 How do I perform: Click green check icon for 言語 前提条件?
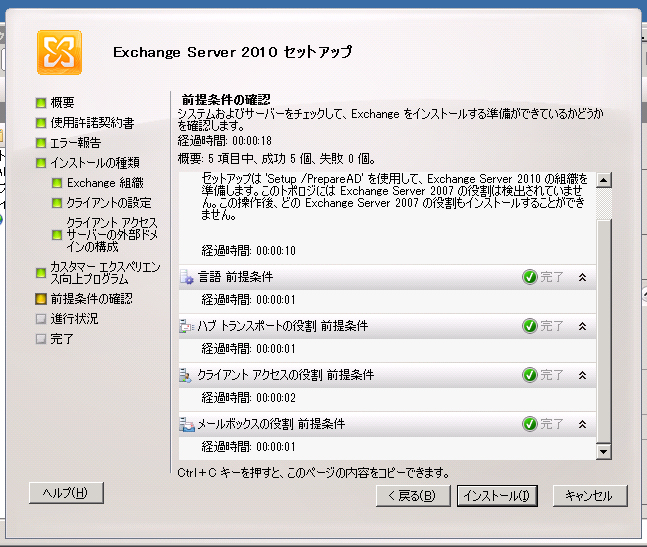[x=530, y=277]
